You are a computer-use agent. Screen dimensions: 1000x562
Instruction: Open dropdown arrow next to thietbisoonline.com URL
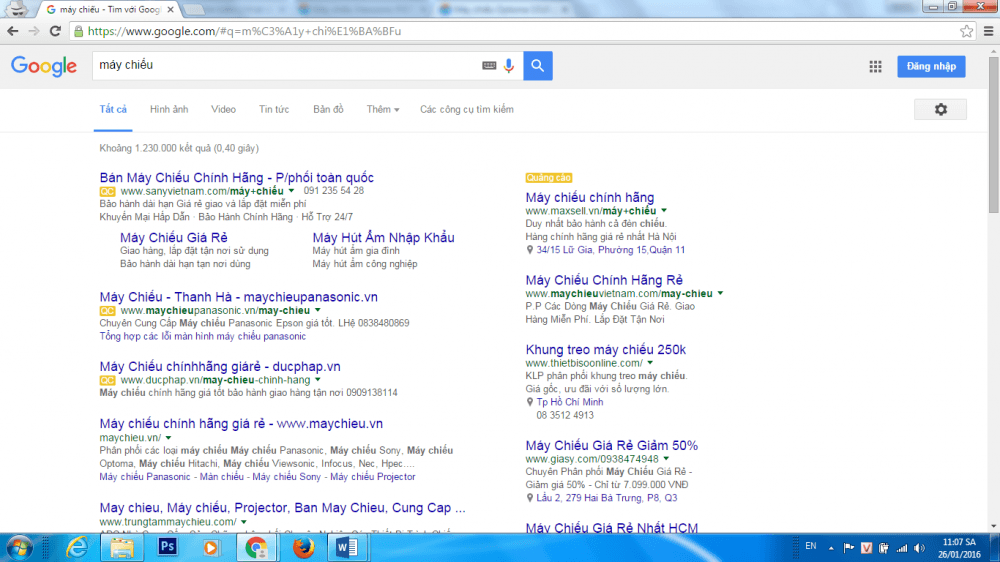(651, 363)
